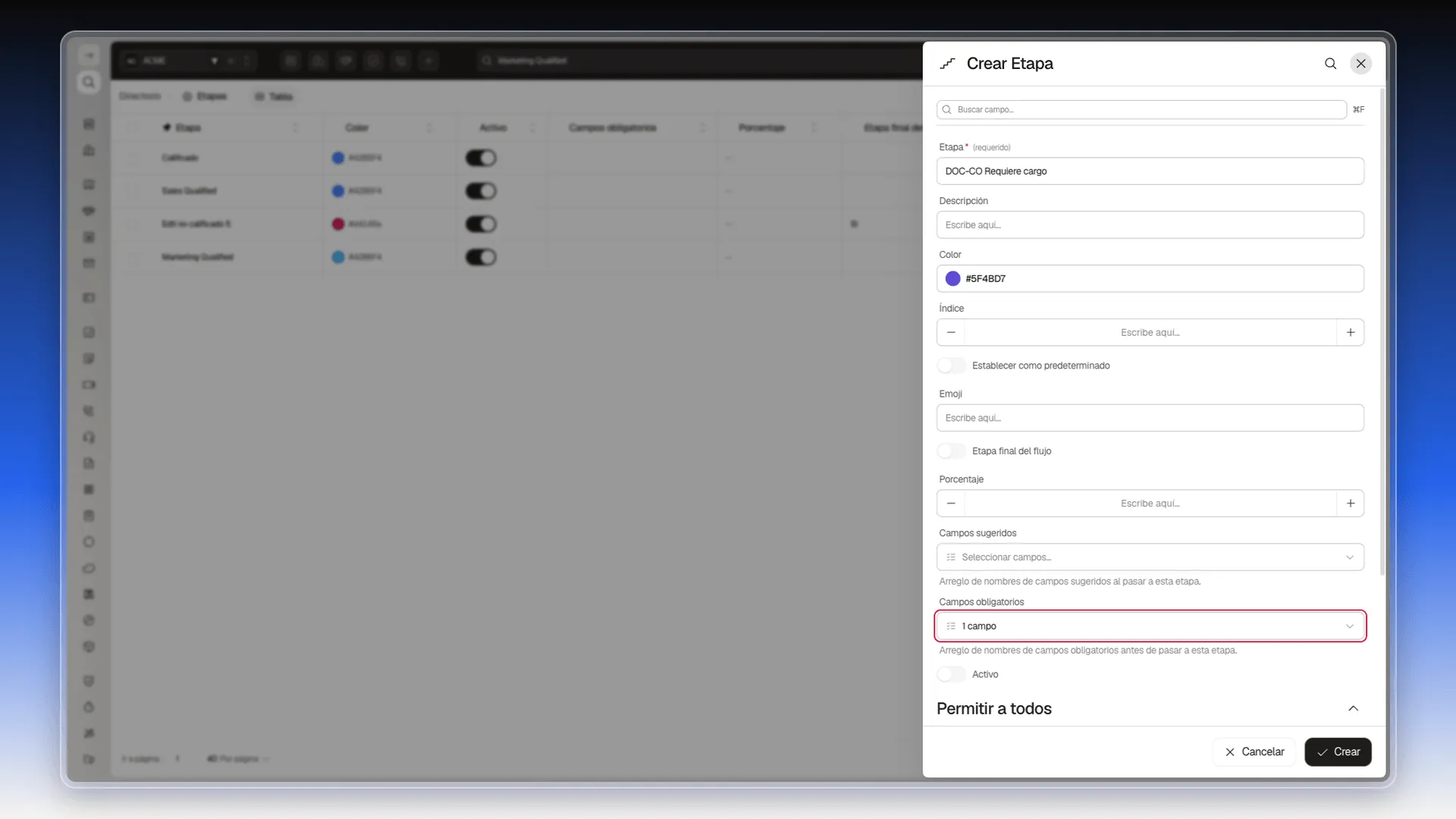Image resolution: width=1456 pixels, height=819 pixels.
Task: Click the red color swatch in third table row
Action: pos(338,224)
